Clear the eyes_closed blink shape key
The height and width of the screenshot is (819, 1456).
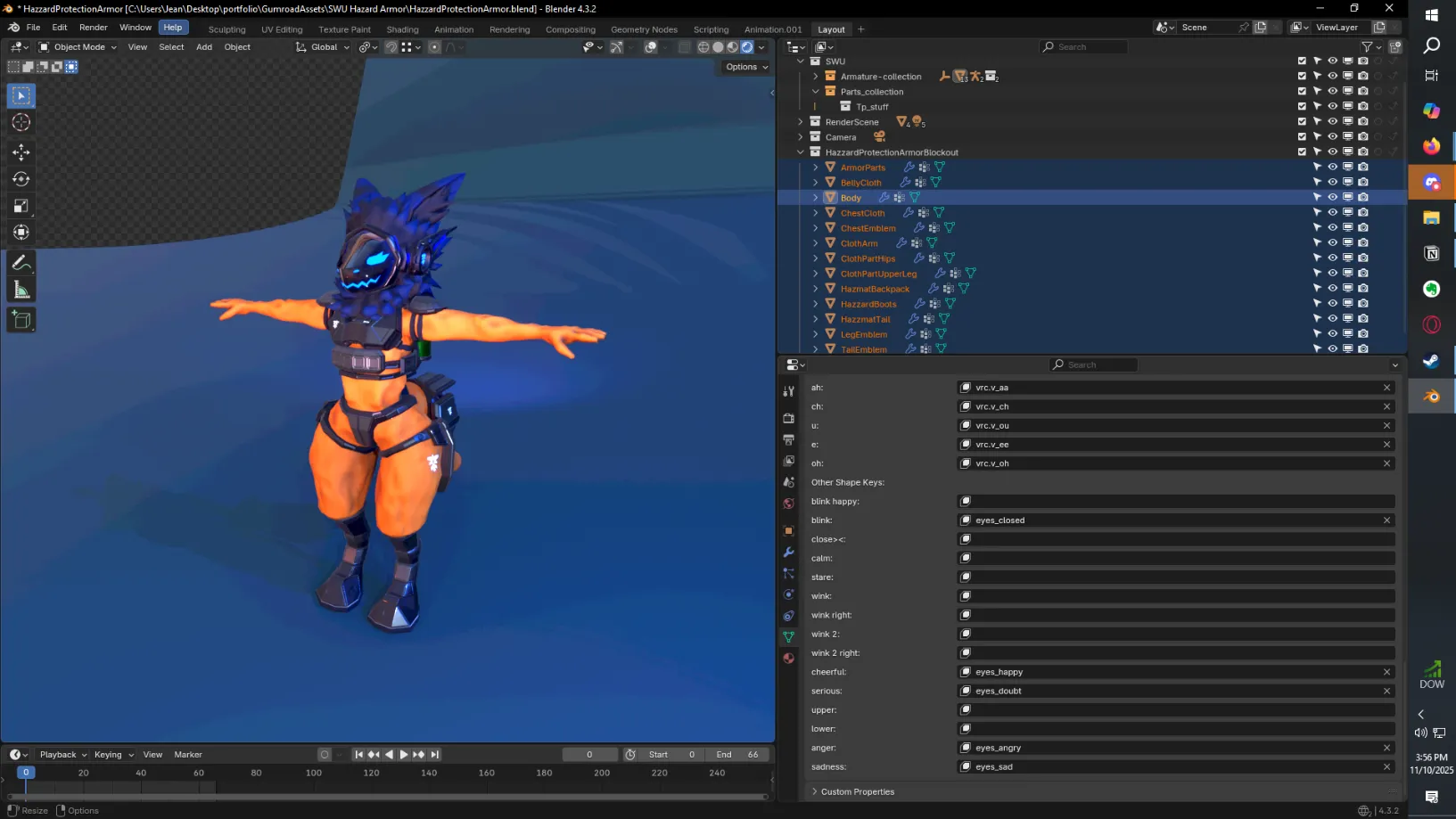1386,520
